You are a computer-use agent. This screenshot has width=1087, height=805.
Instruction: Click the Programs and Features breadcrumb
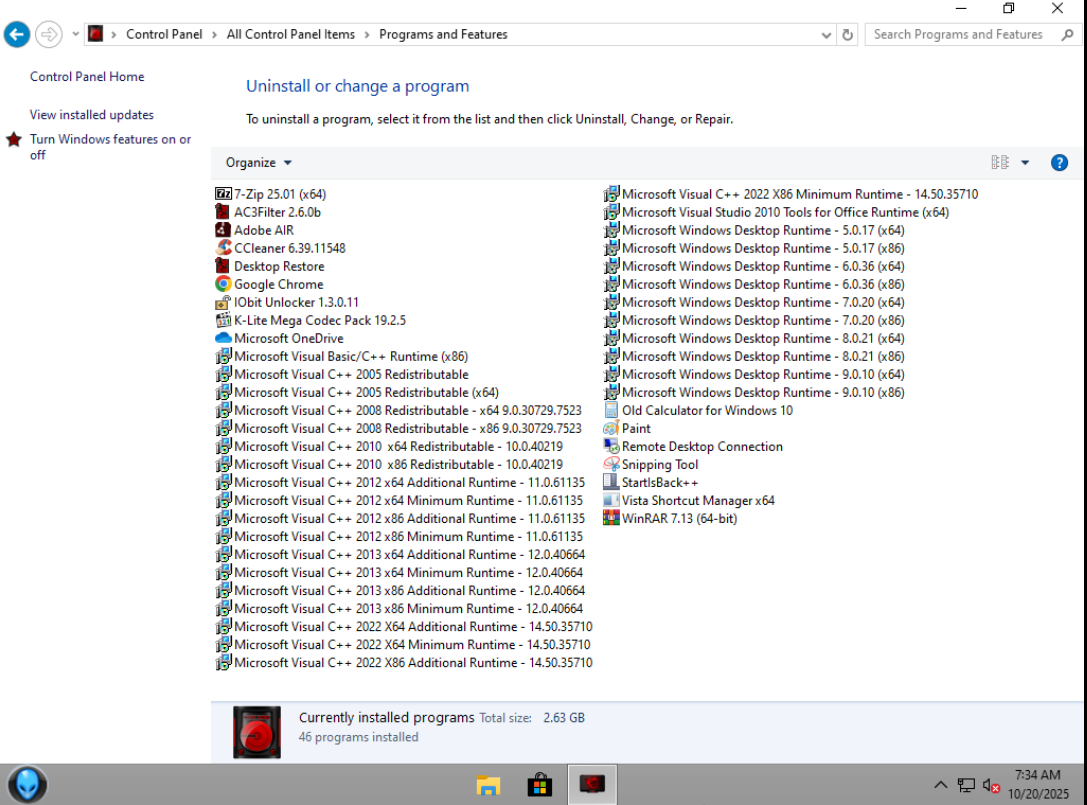[x=443, y=35]
